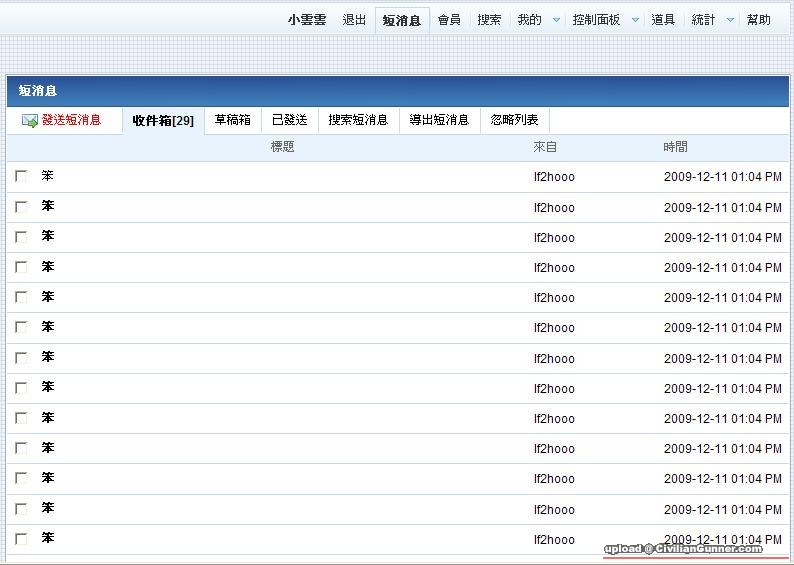
Task: Go to the 搜索短消息 tab
Action: 358,120
